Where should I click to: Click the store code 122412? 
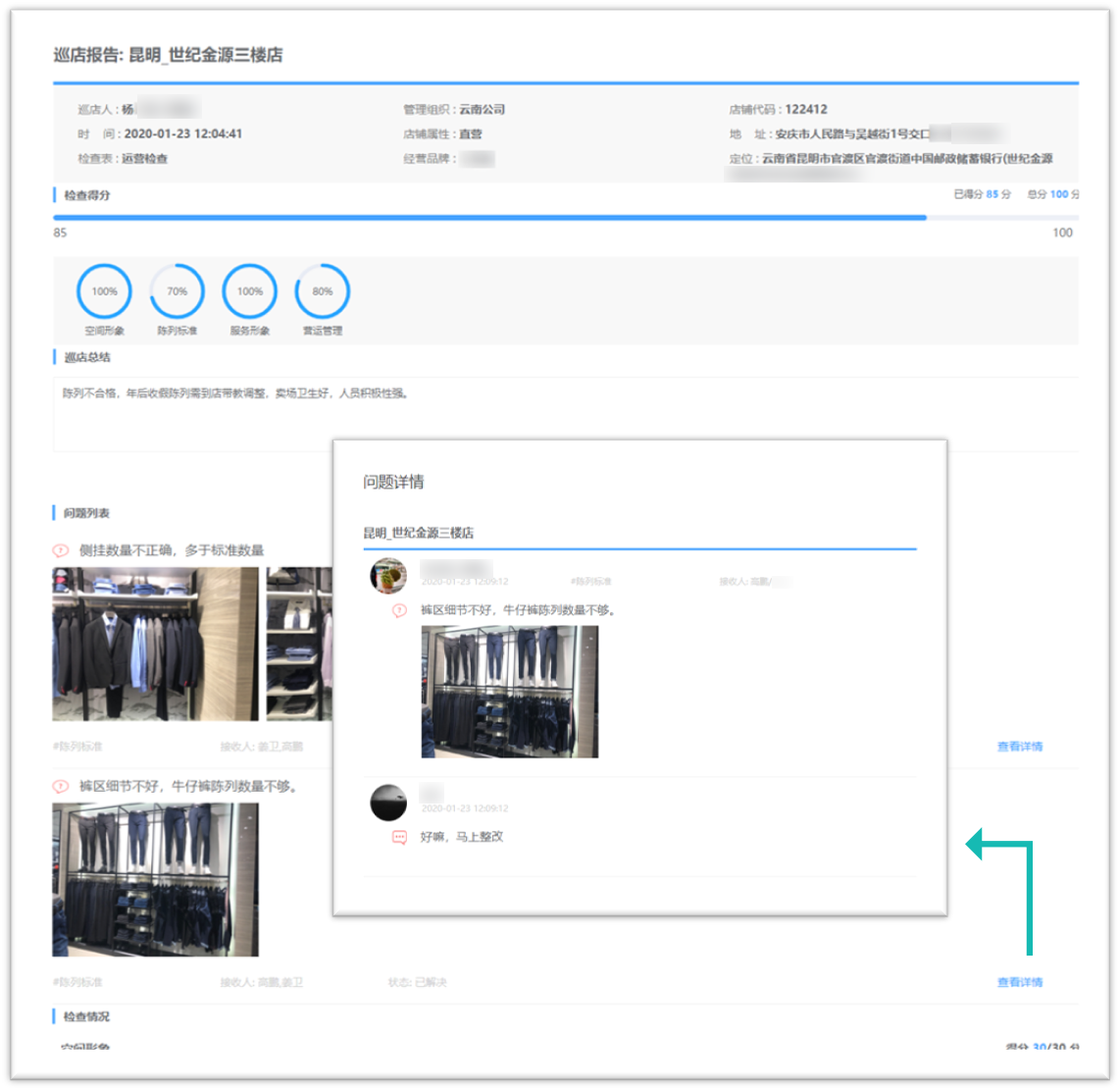pyautogui.click(x=806, y=109)
